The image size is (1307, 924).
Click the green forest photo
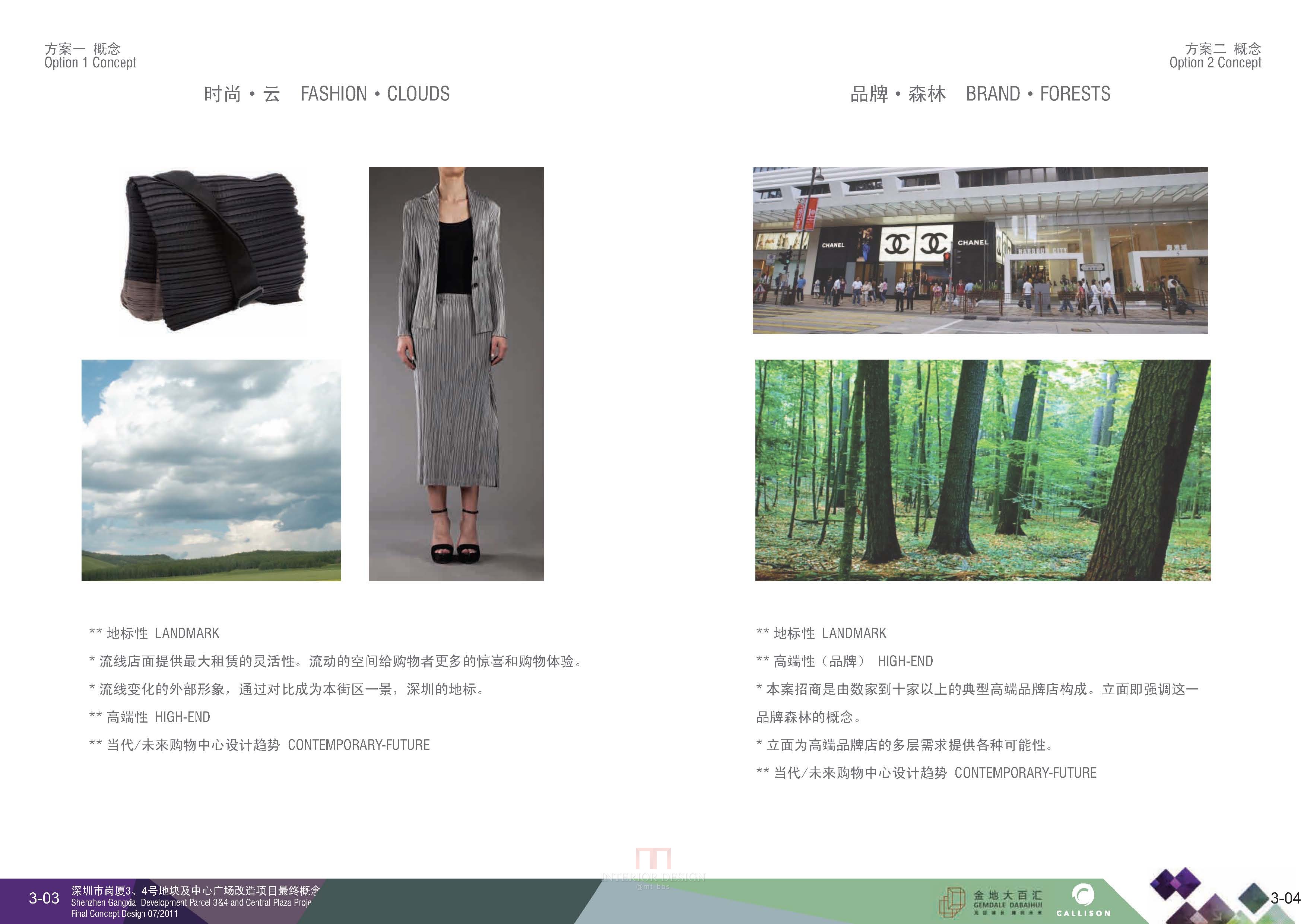click(x=983, y=470)
